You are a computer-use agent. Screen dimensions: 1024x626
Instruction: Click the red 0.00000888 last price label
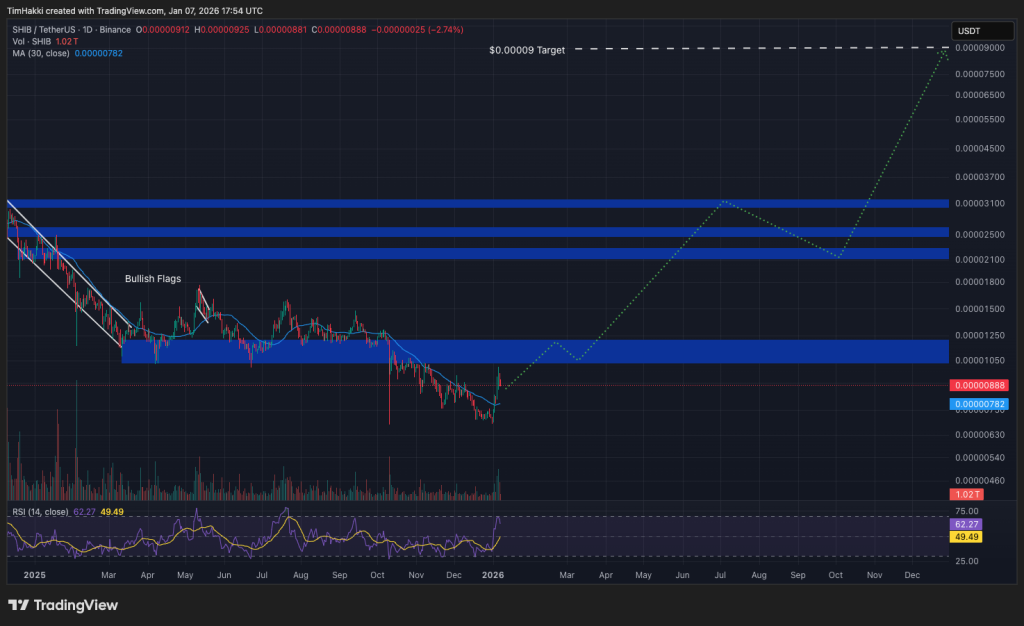pos(979,385)
